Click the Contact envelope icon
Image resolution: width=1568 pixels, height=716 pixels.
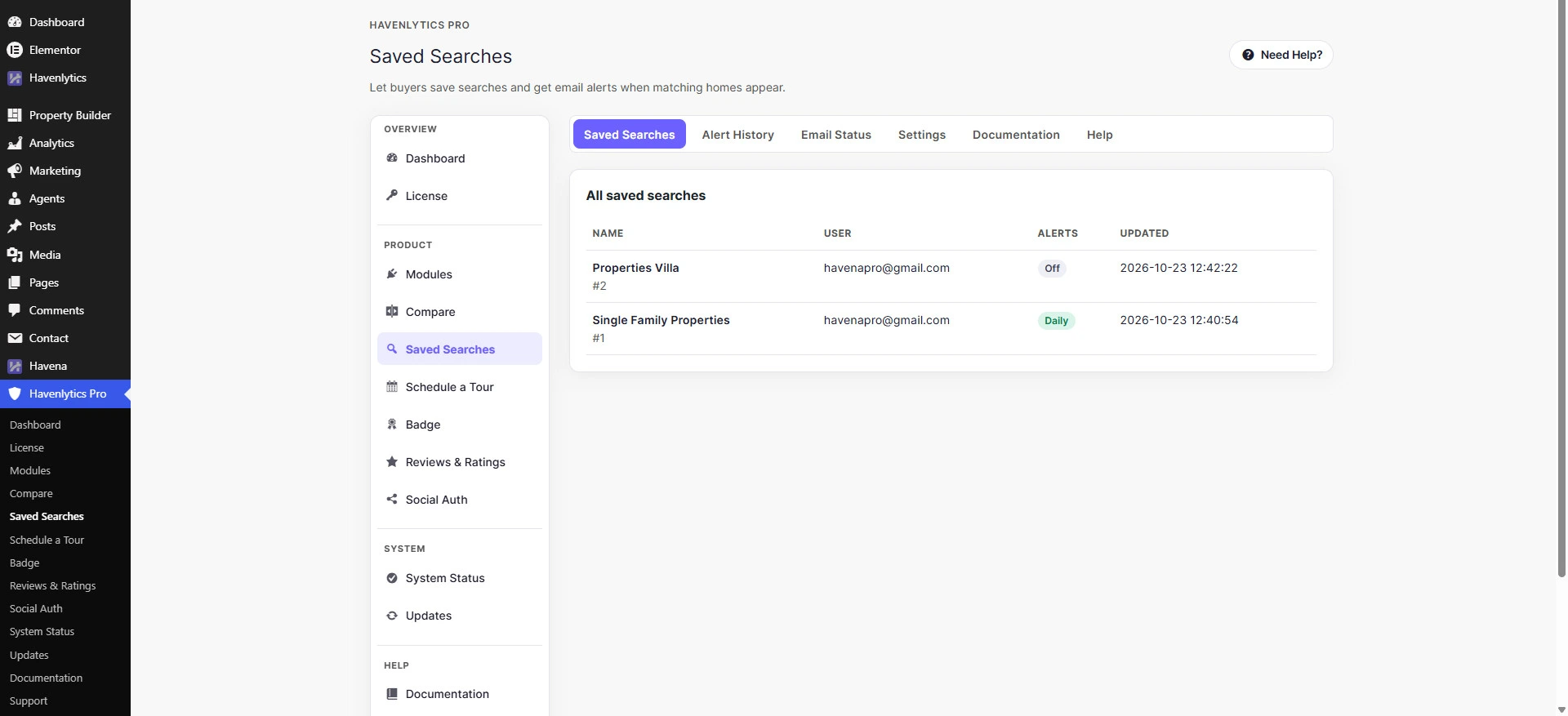[x=15, y=338]
